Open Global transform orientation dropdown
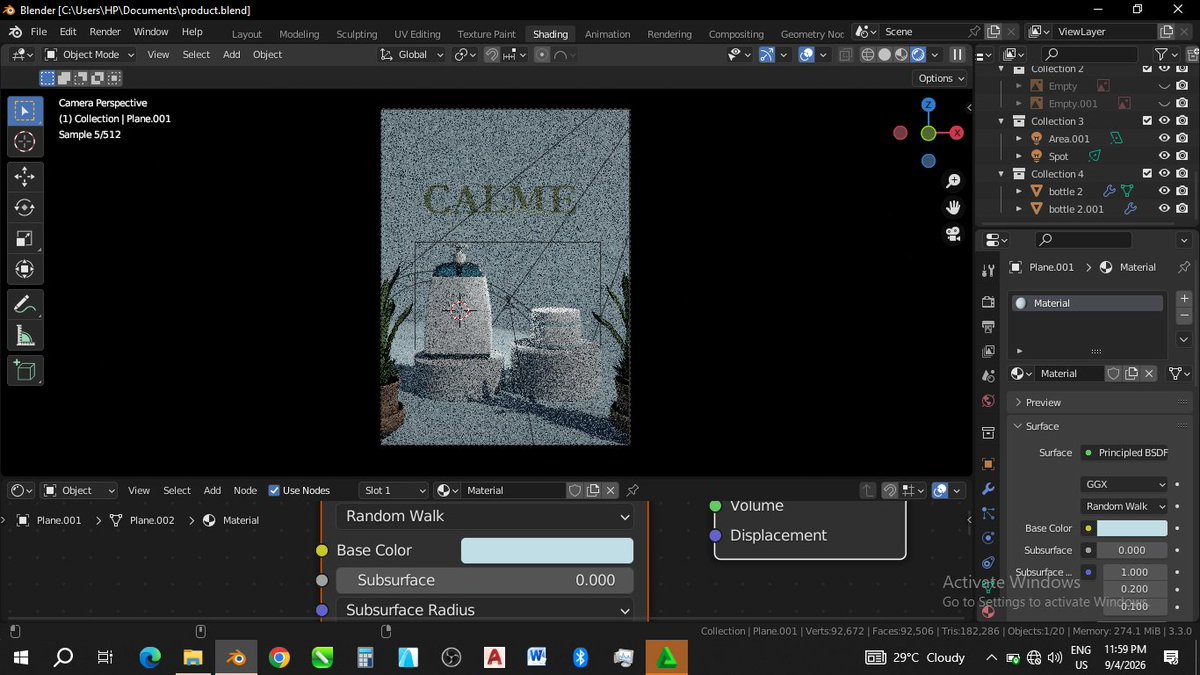The width and height of the screenshot is (1200, 675). tap(412, 55)
